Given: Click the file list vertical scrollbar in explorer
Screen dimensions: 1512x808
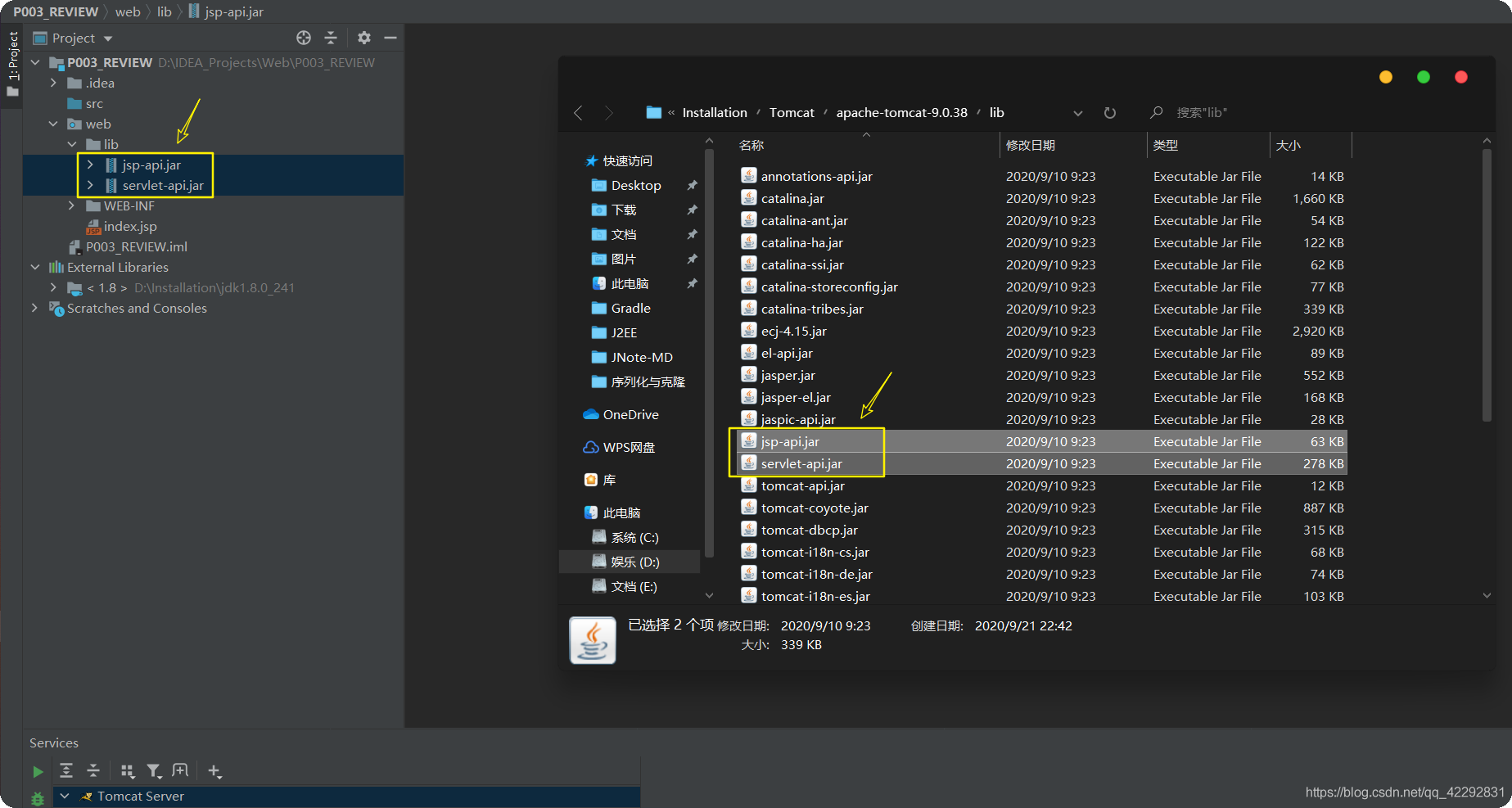Looking at the screenshot, I should coord(1487,285).
